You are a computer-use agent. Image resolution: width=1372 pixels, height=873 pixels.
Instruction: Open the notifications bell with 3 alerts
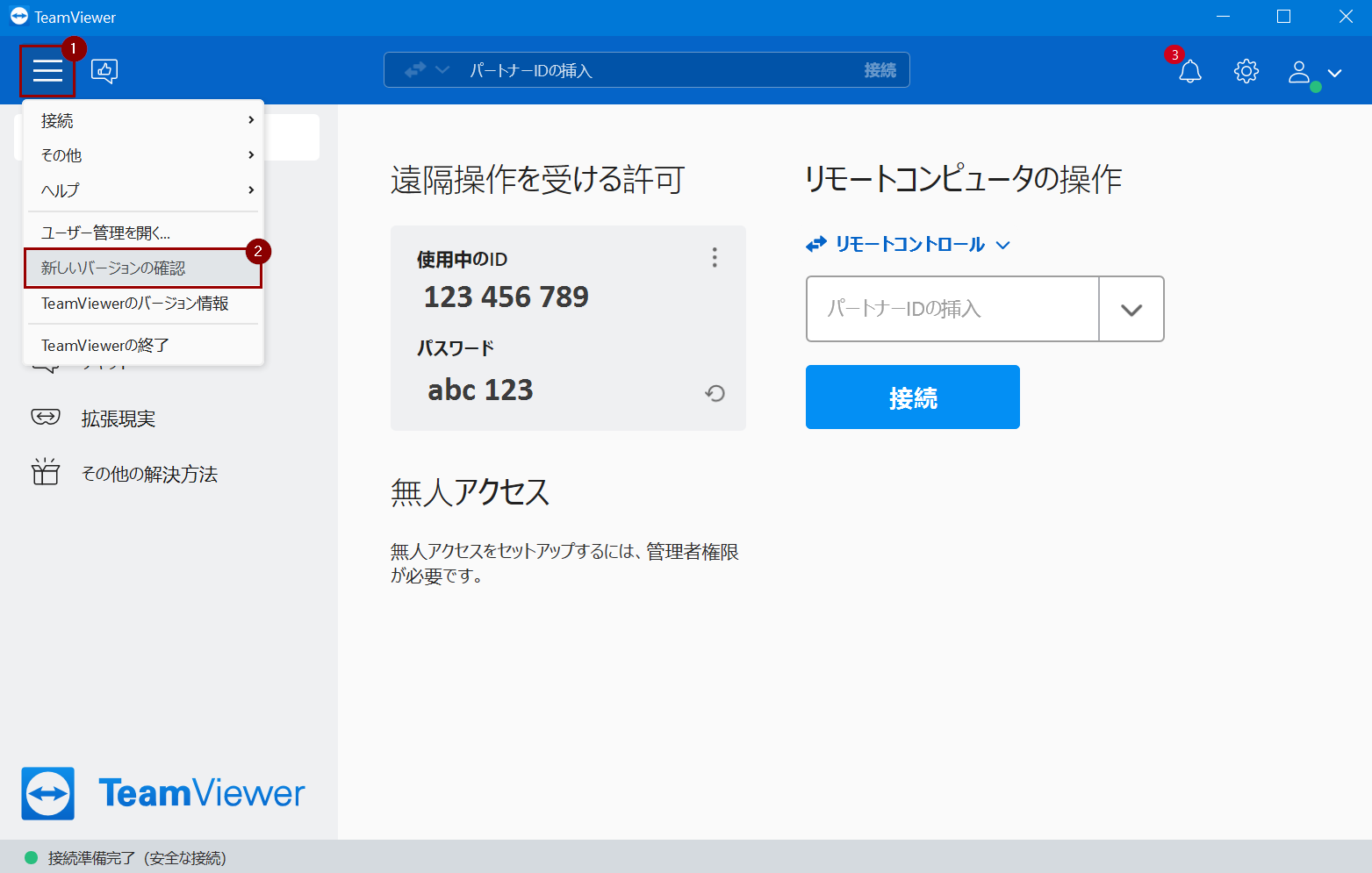pos(1190,71)
